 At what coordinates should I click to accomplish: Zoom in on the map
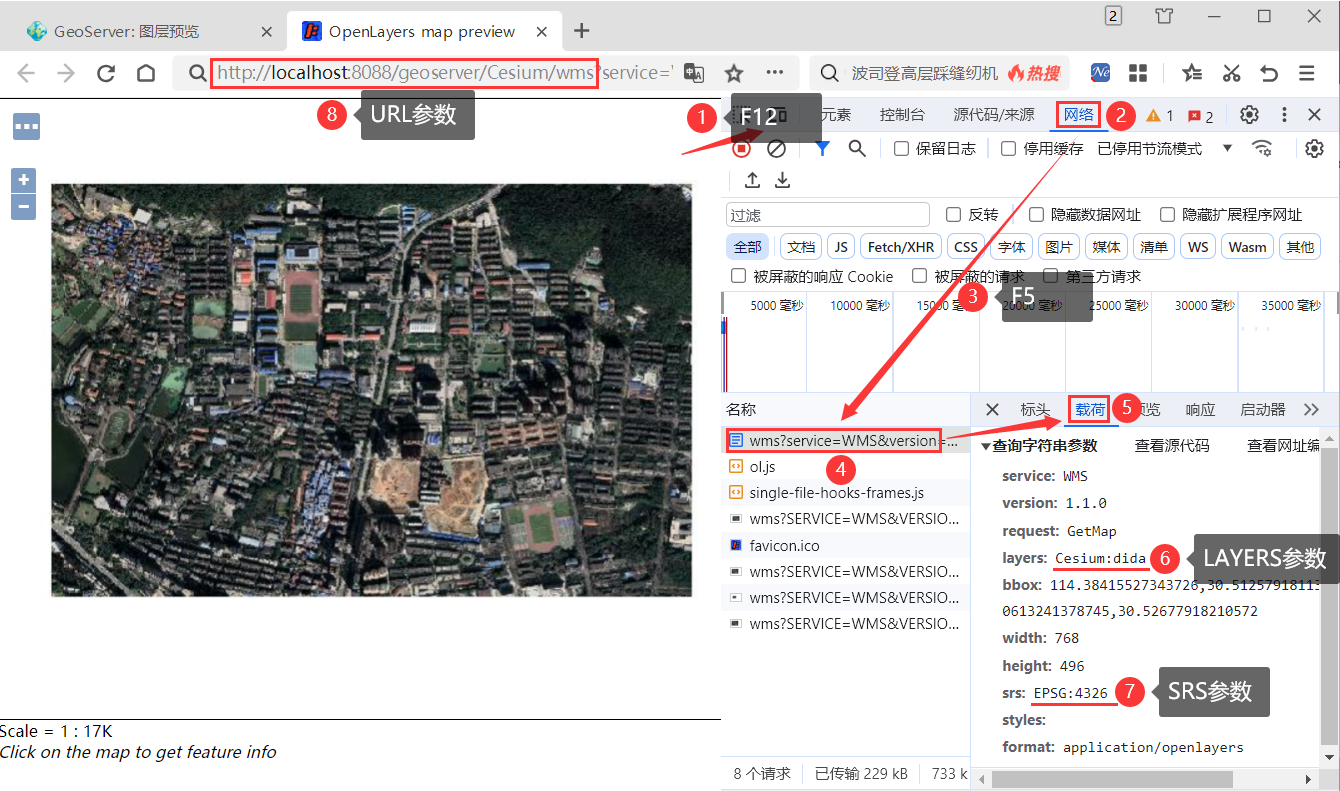pos(23,181)
